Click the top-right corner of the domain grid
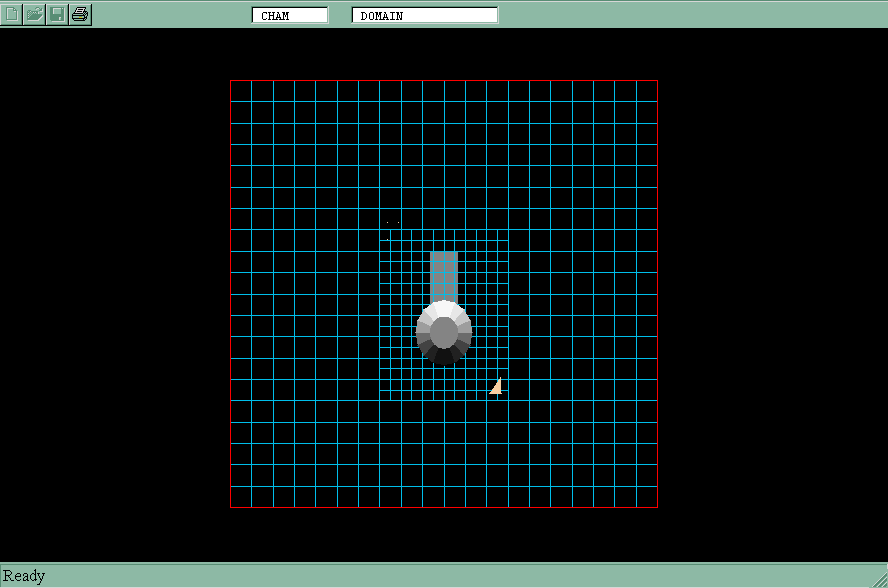Image resolution: width=888 pixels, height=588 pixels. 657,80
